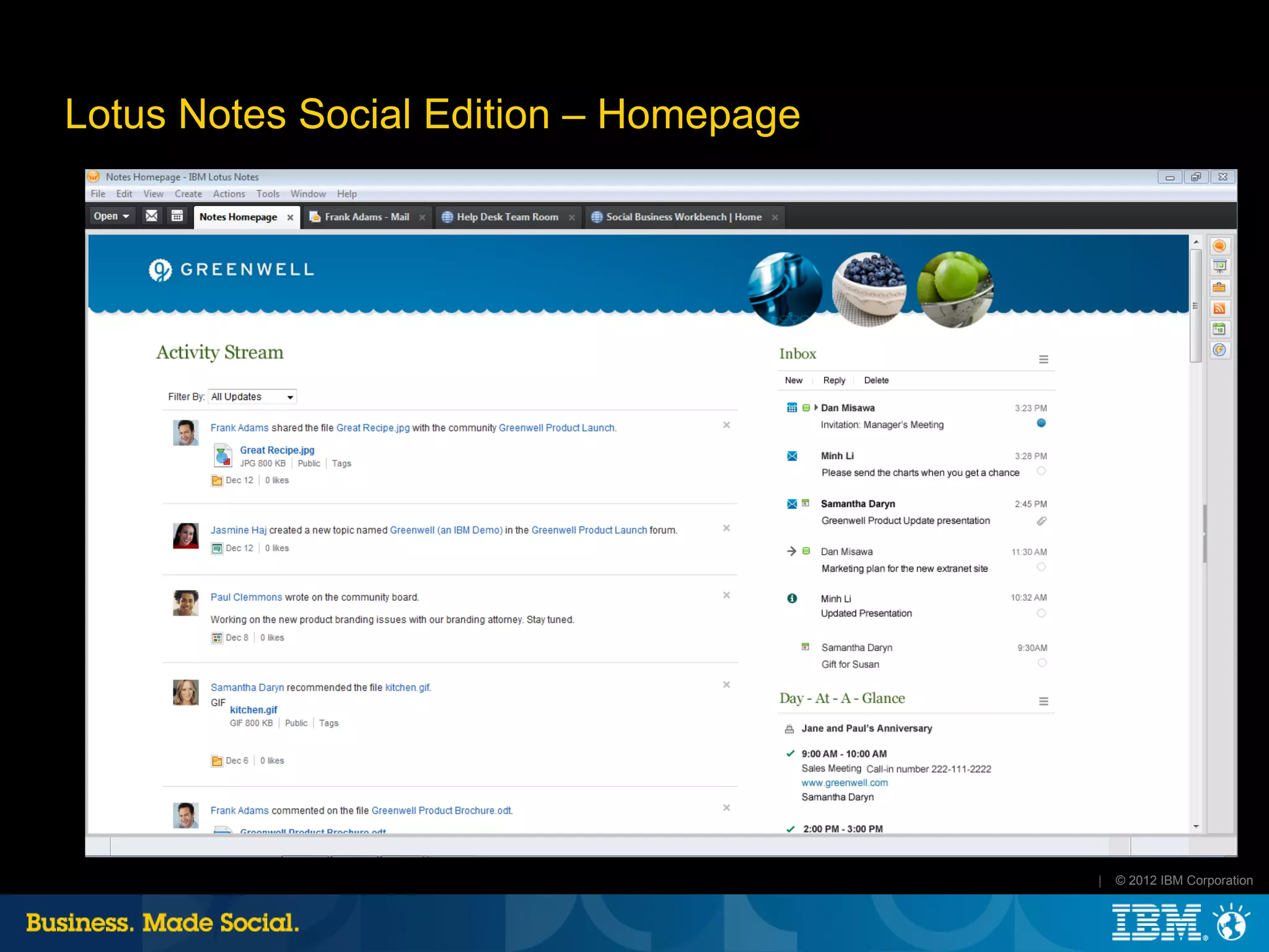Click Frank Adams avatar on Great Recipe post
The height and width of the screenshot is (952, 1269).
186,432
